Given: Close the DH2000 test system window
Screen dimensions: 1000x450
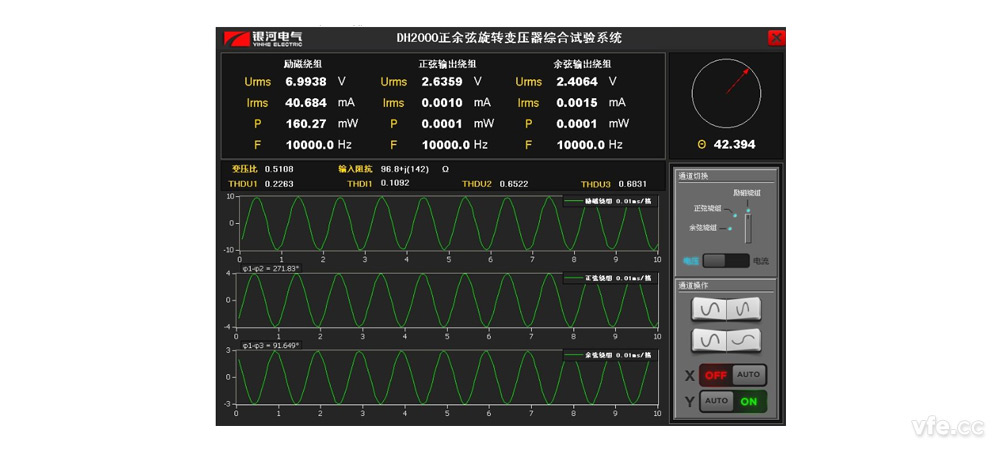Looking at the screenshot, I should coord(776,38).
